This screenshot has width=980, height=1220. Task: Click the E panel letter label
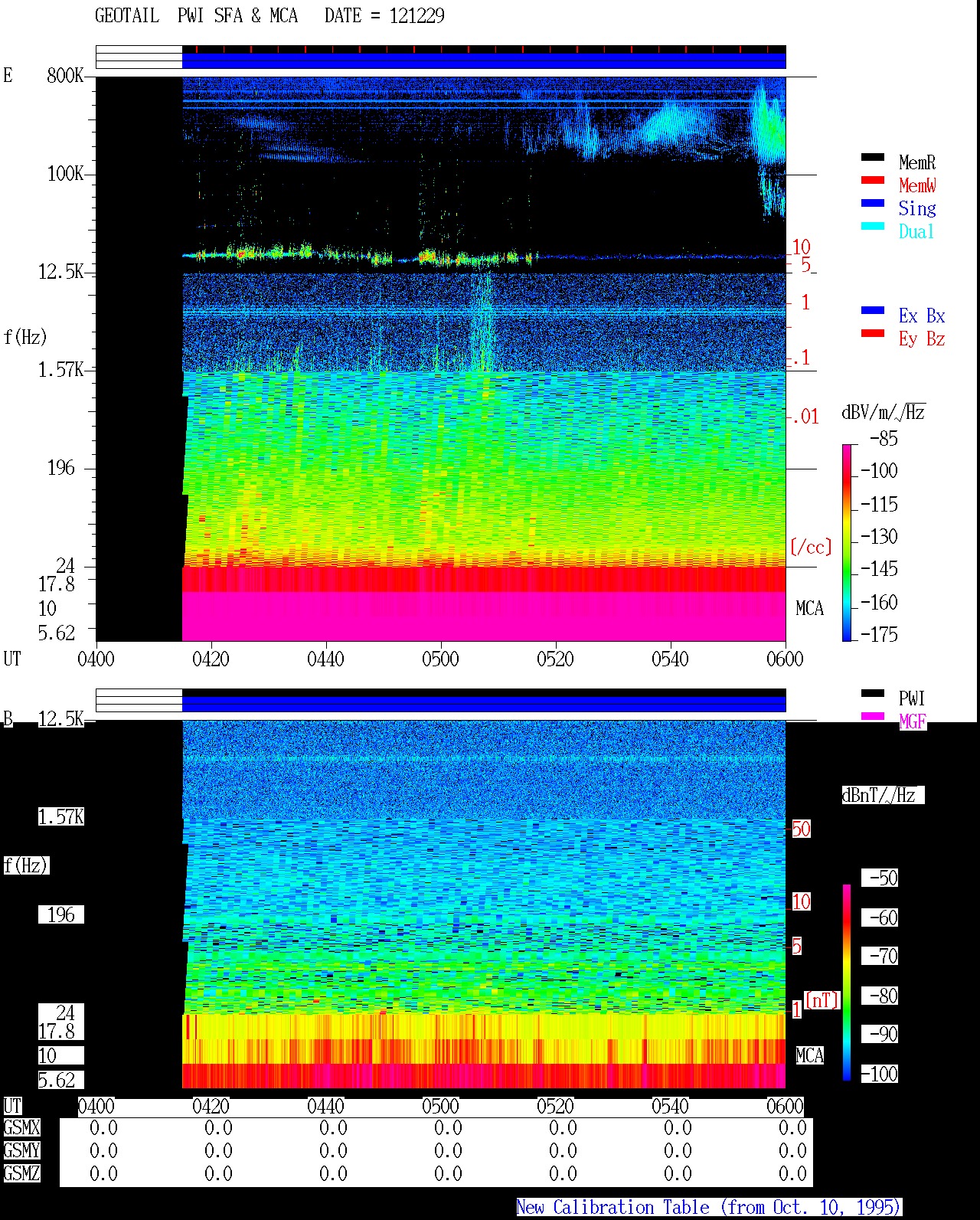pyautogui.click(x=8, y=75)
